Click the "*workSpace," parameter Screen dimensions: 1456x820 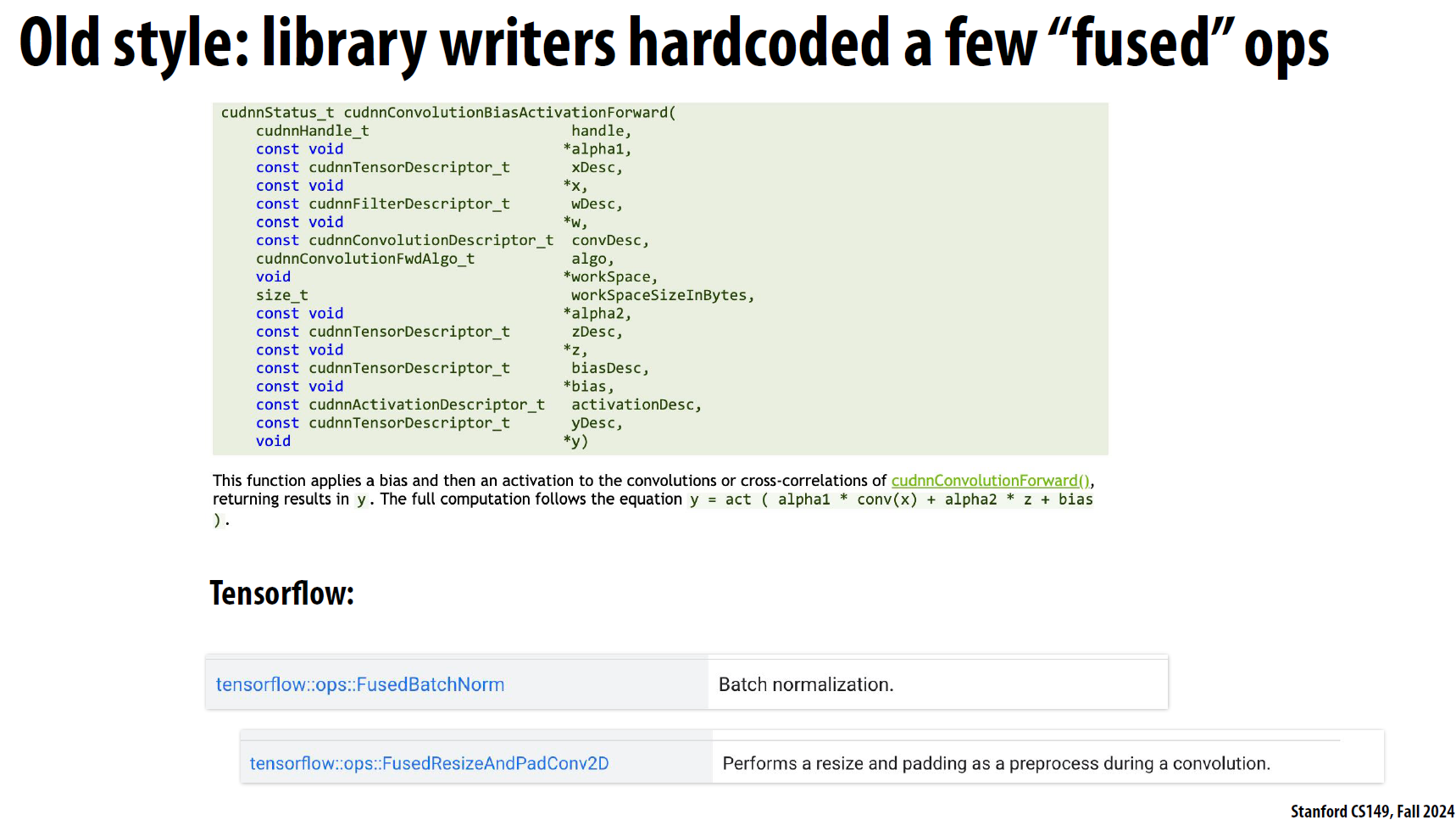(610, 277)
